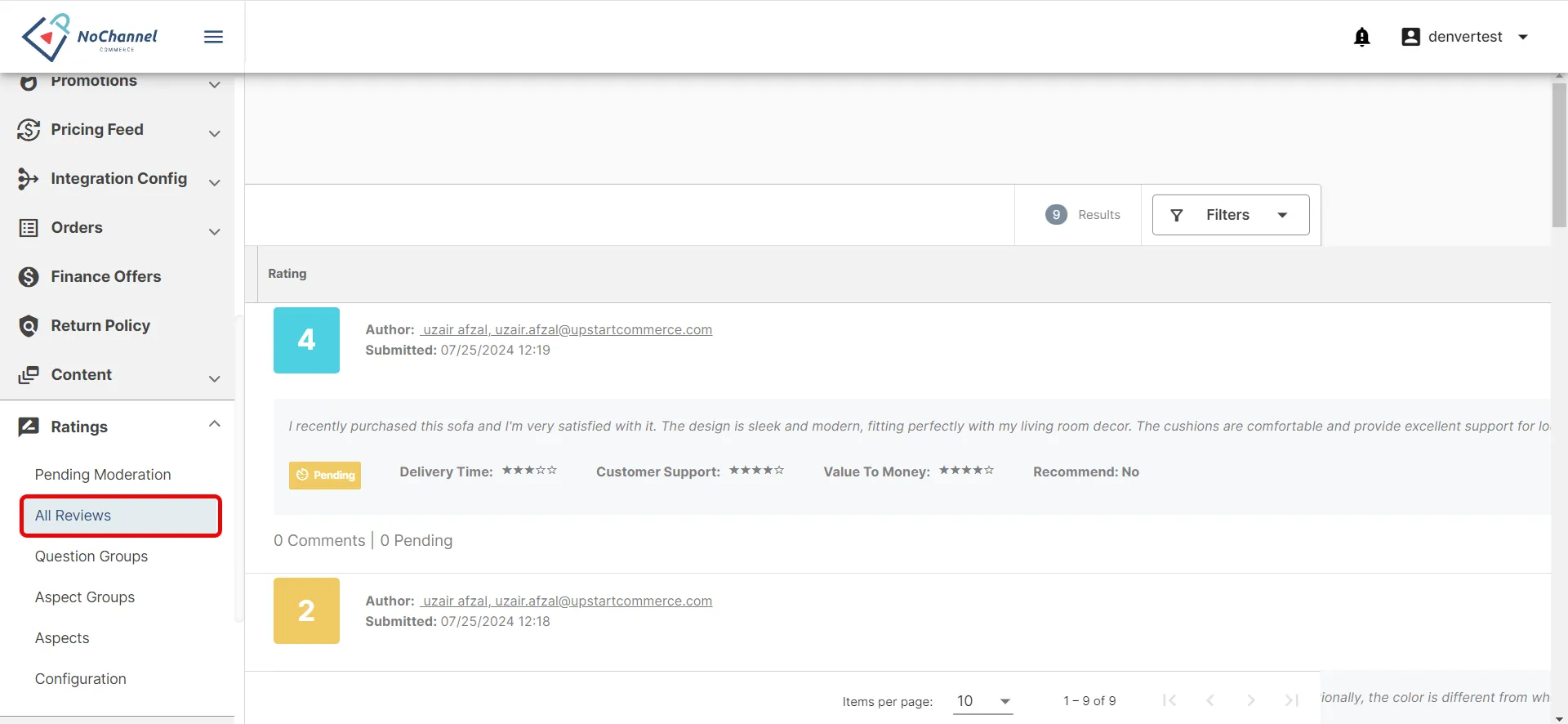The width and height of the screenshot is (1568, 724).
Task: Expand the Promotions menu chevron
Action: [x=215, y=84]
